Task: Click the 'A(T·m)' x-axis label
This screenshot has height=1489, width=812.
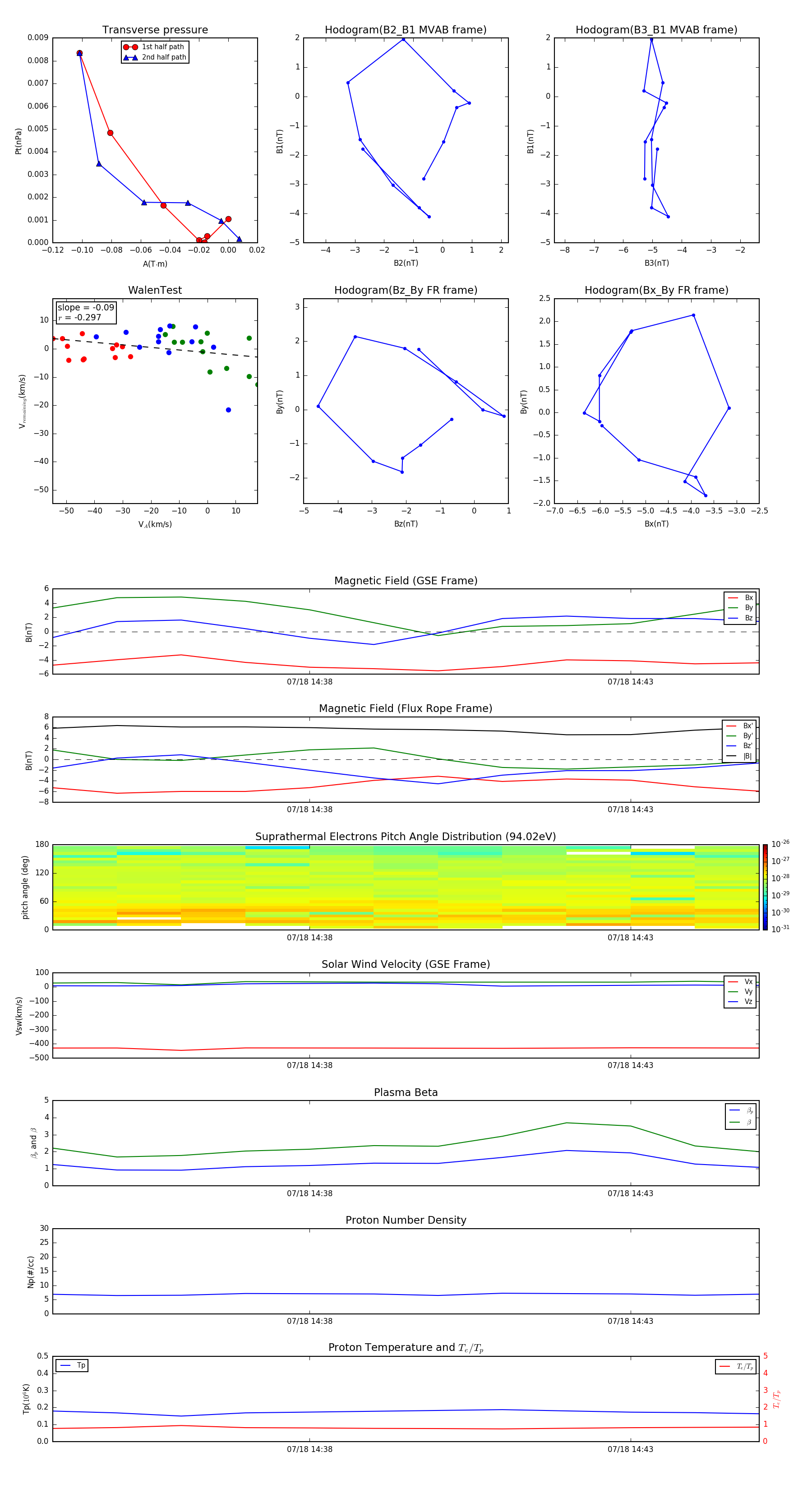Action: pyautogui.click(x=155, y=264)
